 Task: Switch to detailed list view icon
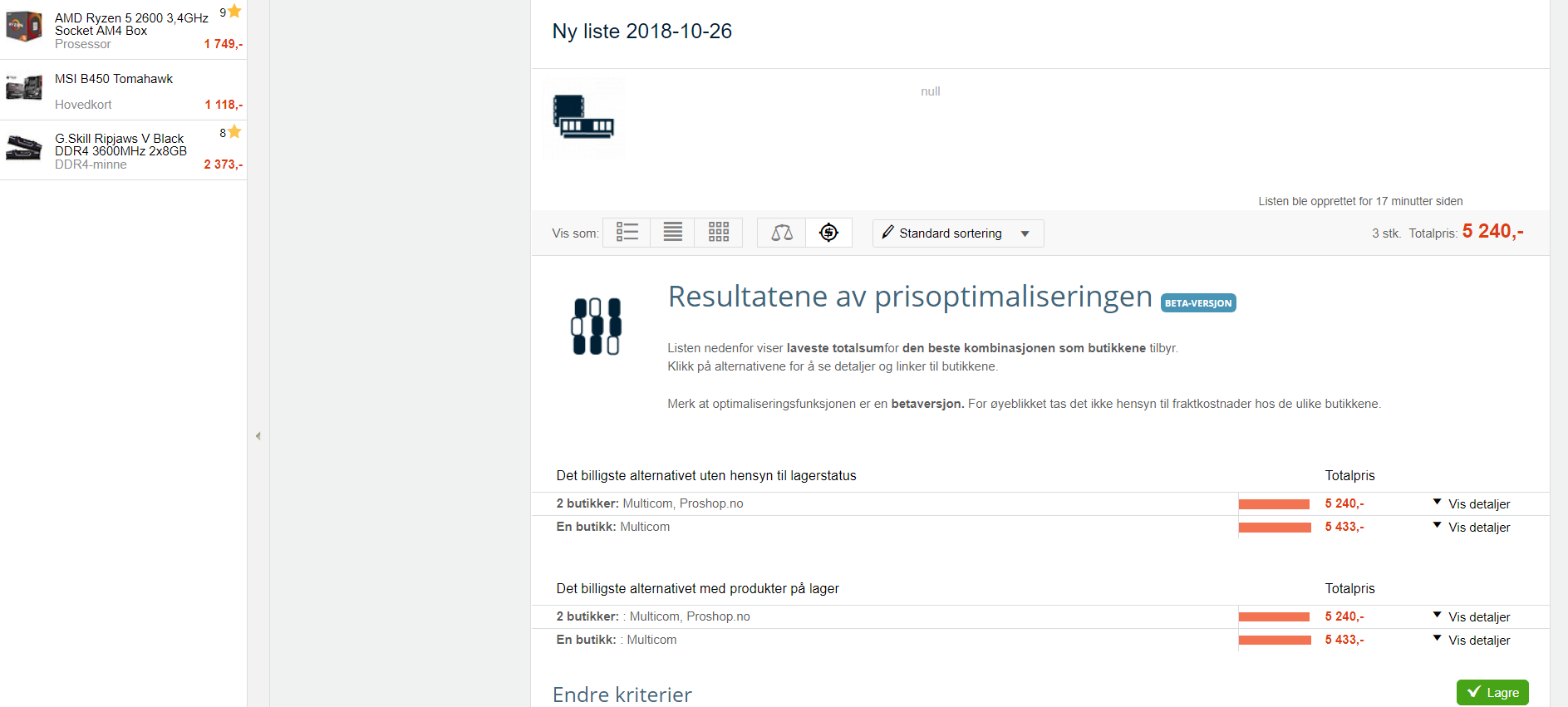pyautogui.click(x=627, y=233)
